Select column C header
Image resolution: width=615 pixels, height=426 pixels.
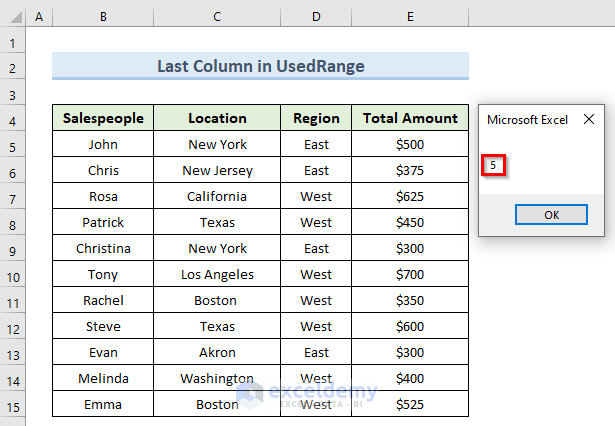coord(217,18)
